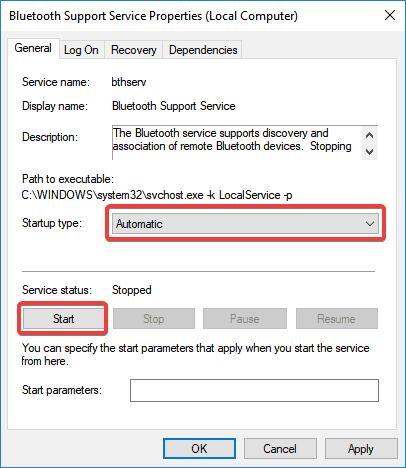Click the greyed-out Pause button

click(x=245, y=319)
